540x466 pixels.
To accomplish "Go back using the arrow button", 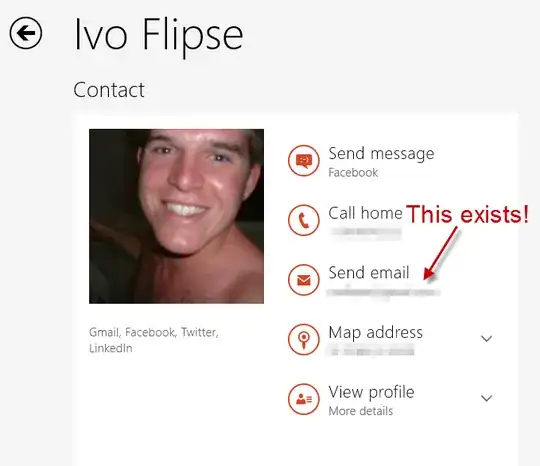I will (26, 33).
